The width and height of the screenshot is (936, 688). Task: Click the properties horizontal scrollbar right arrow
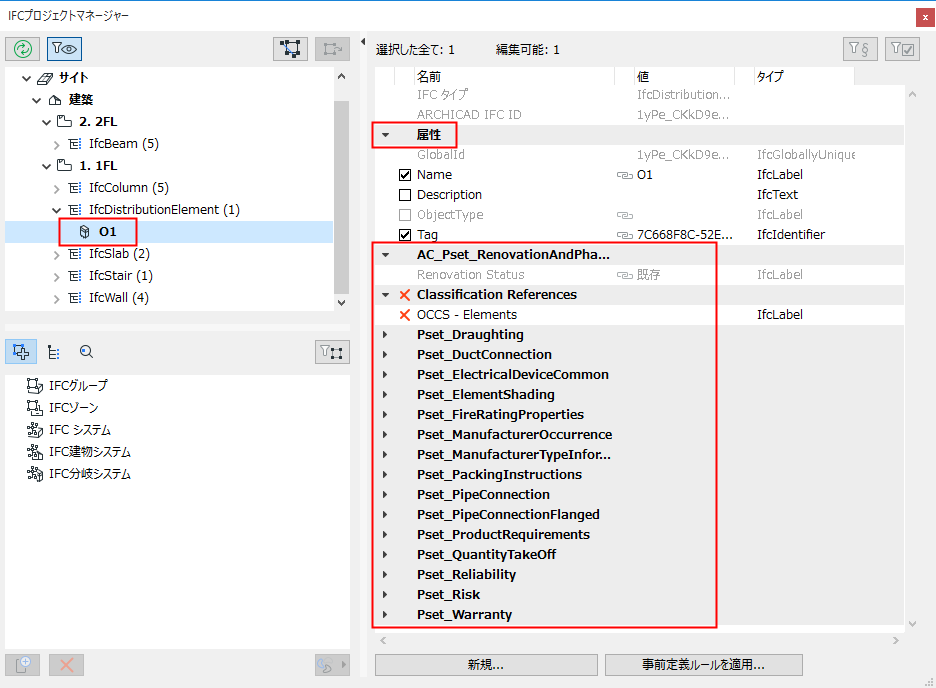[895, 640]
